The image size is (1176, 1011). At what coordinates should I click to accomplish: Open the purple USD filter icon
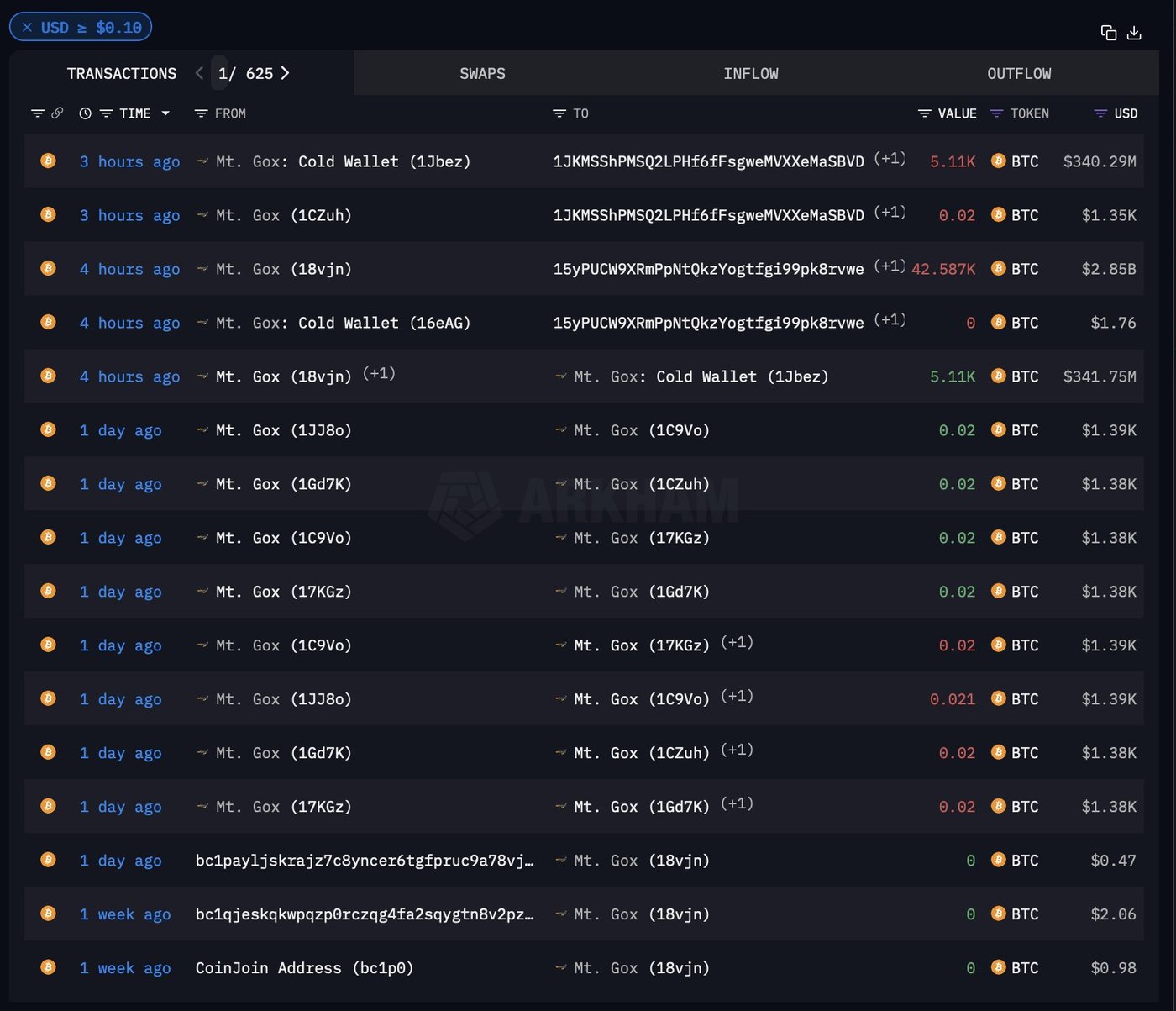pos(1100,113)
